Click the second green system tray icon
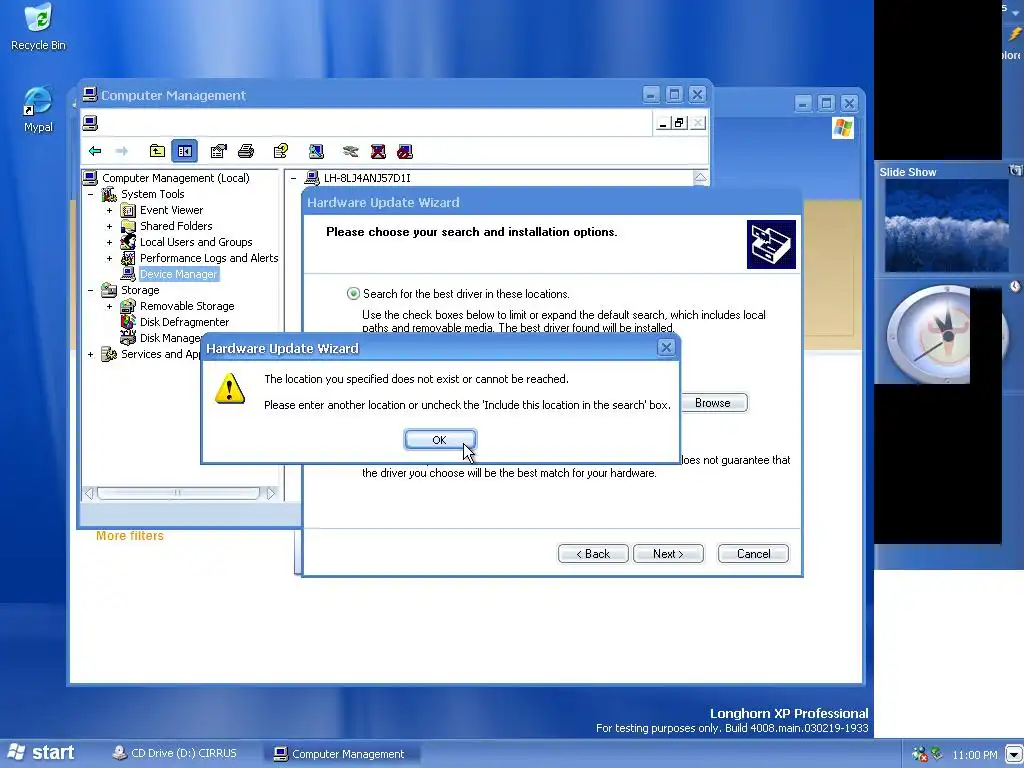 [936, 753]
